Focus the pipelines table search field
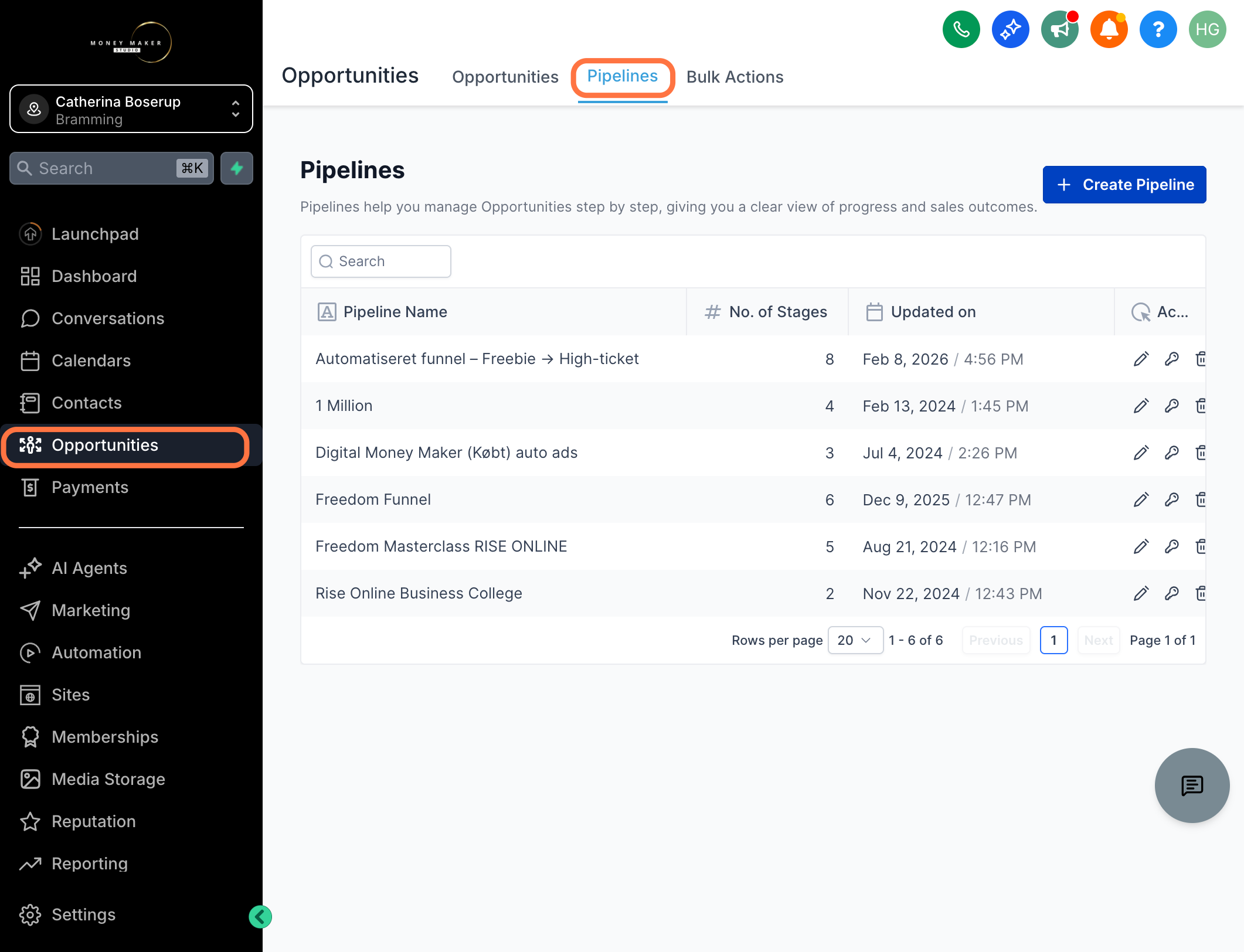Image resolution: width=1244 pixels, height=952 pixels. click(x=380, y=261)
